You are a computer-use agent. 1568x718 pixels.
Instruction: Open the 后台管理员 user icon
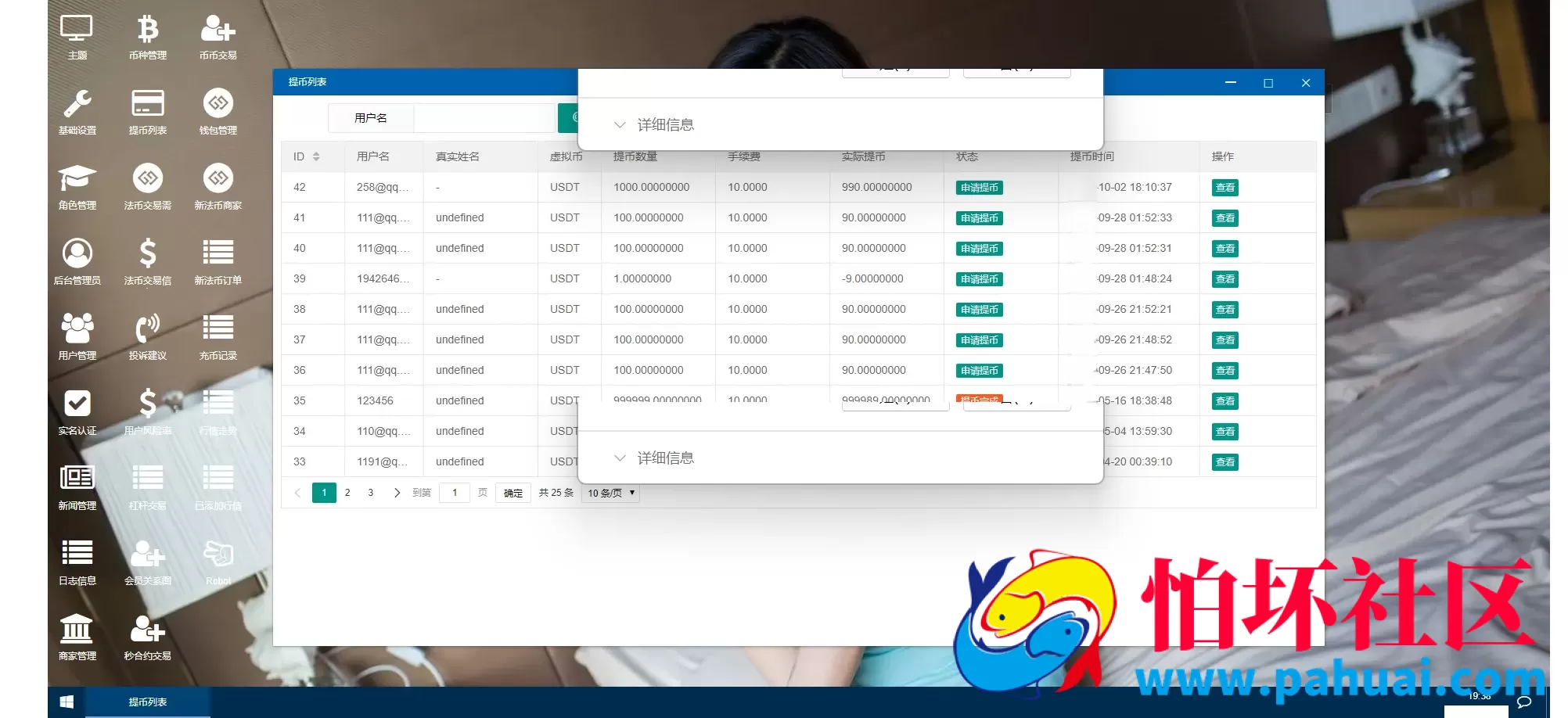(x=77, y=263)
